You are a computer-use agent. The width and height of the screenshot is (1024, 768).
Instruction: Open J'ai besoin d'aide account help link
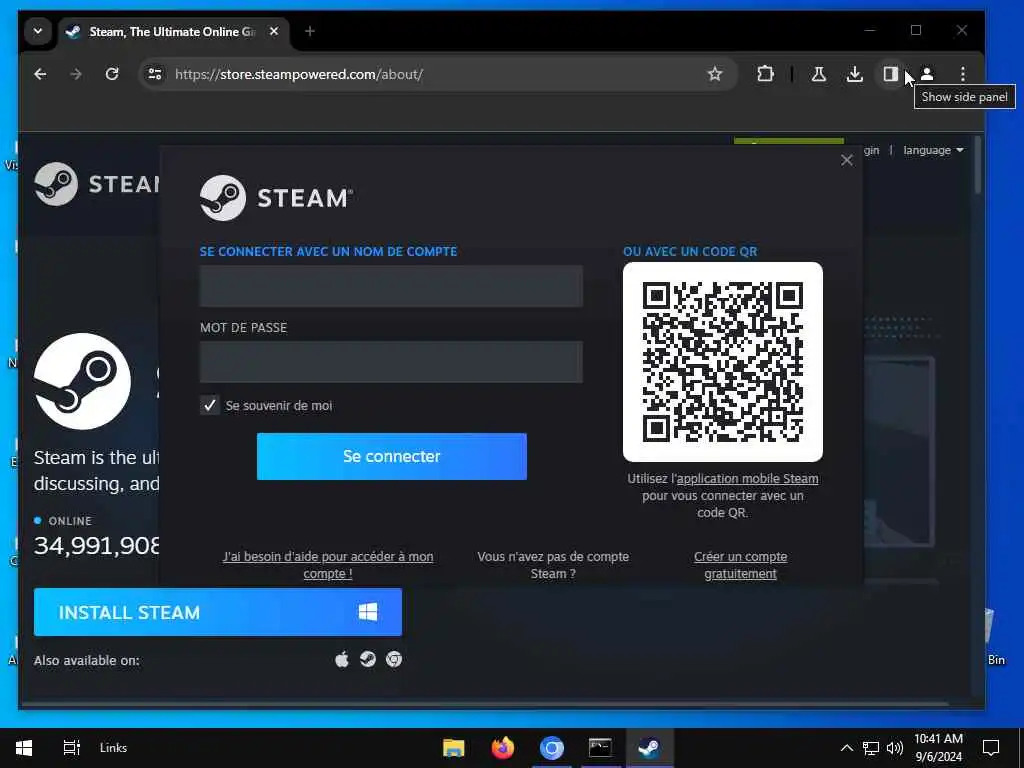(328, 565)
